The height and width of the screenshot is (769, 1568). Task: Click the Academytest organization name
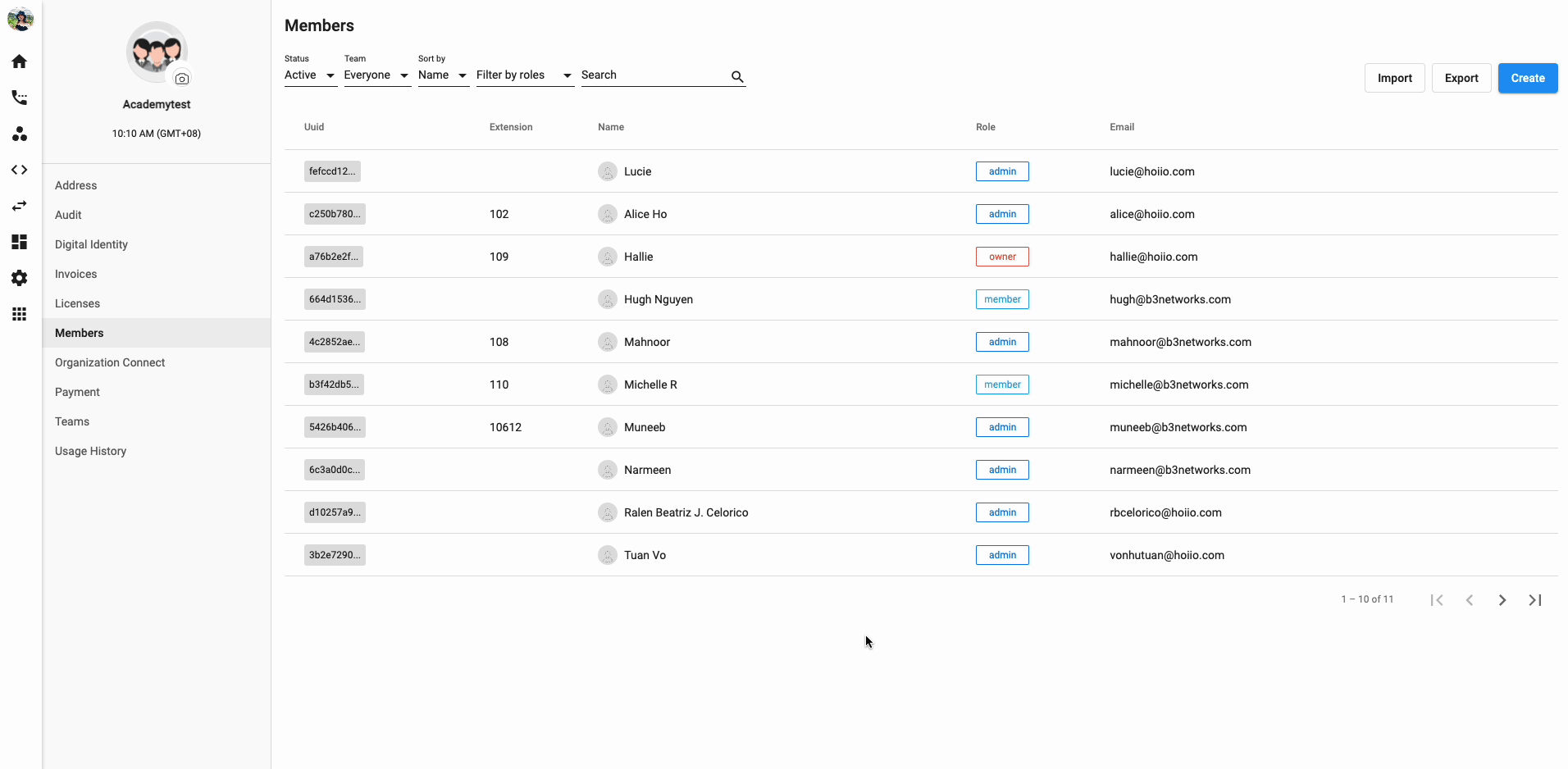click(157, 104)
